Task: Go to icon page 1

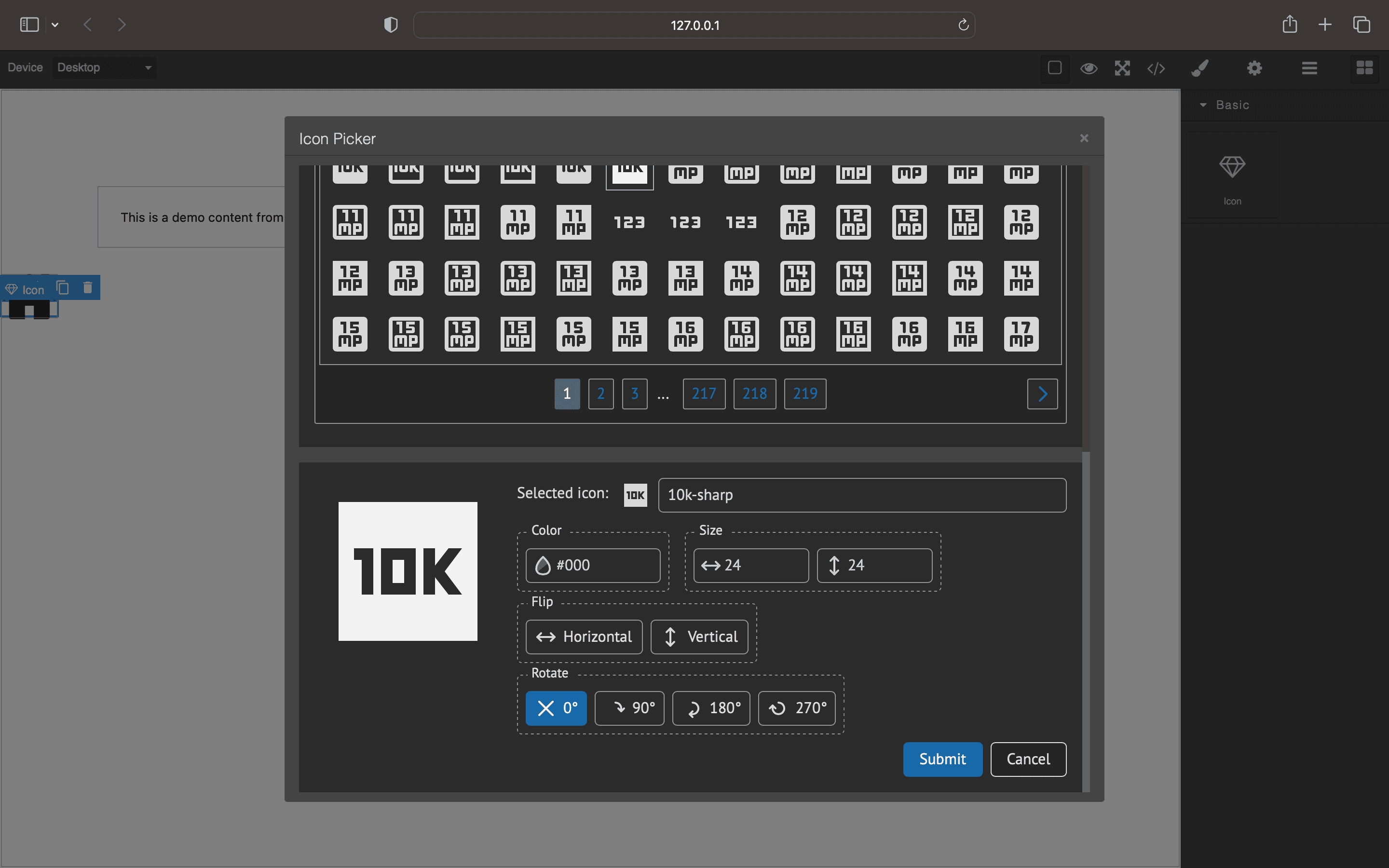Action: (567, 394)
